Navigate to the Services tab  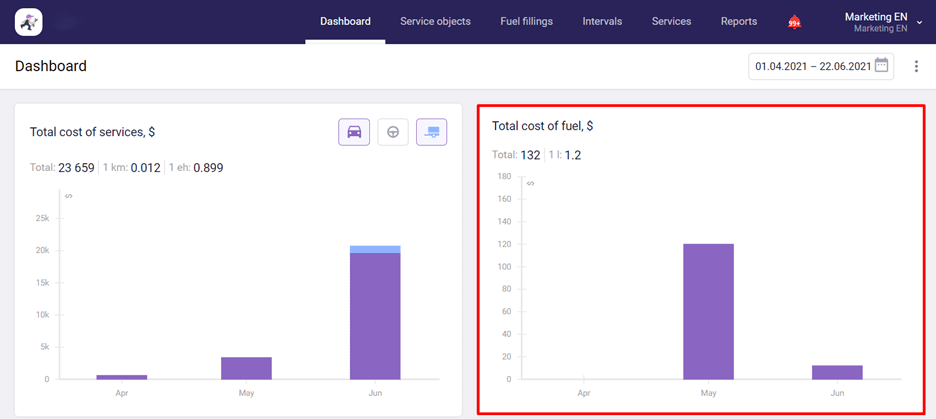[x=671, y=21]
